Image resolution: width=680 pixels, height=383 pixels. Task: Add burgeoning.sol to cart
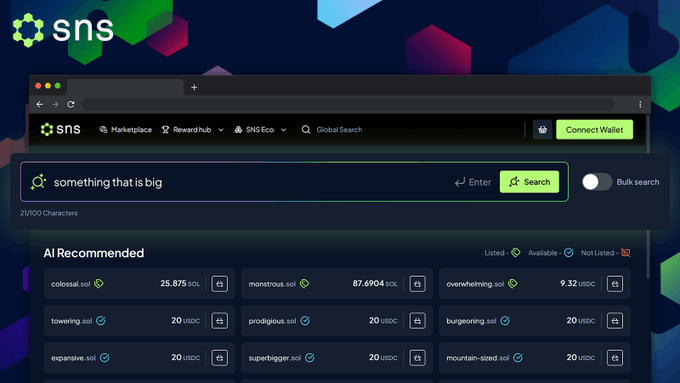tap(615, 321)
